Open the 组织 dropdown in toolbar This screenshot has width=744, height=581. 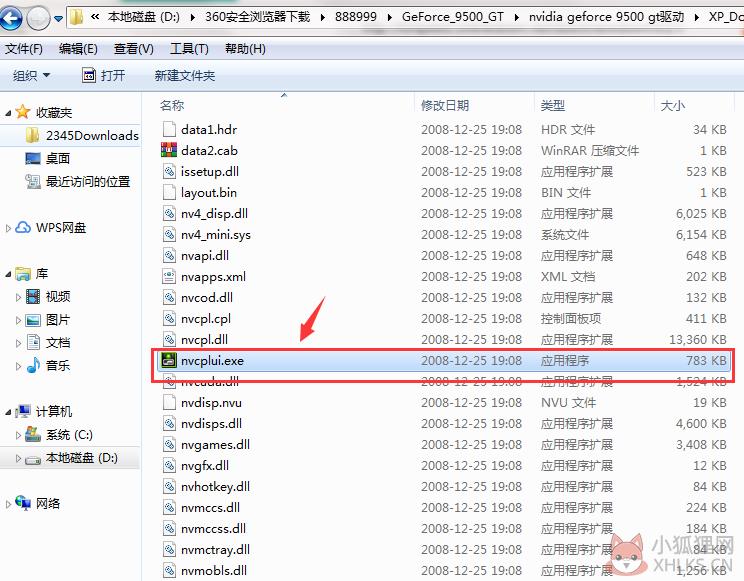tap(31, 75)
